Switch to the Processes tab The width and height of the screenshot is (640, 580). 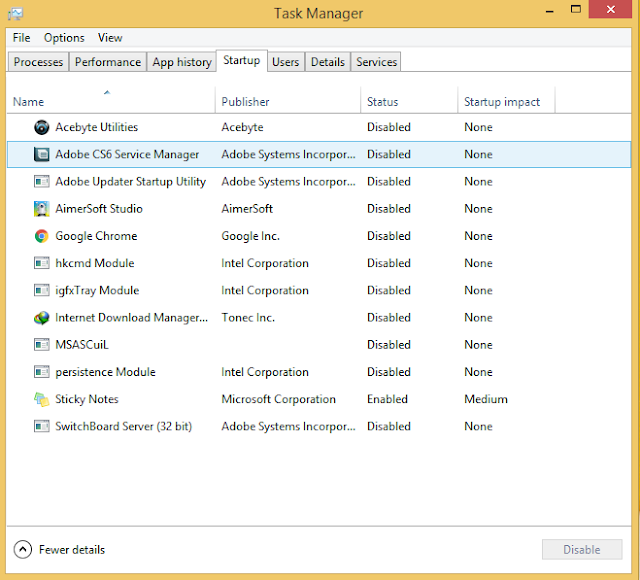(x=38, y=62)
